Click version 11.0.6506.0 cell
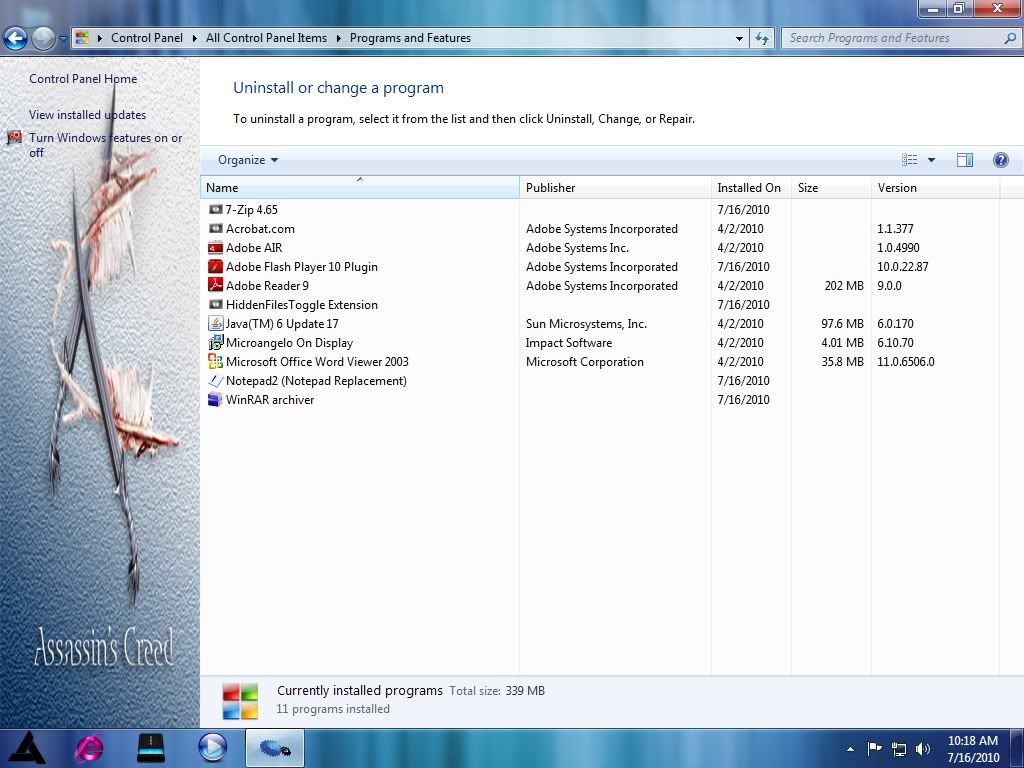This screenshot has width=1024, height=768. (906, 361)
